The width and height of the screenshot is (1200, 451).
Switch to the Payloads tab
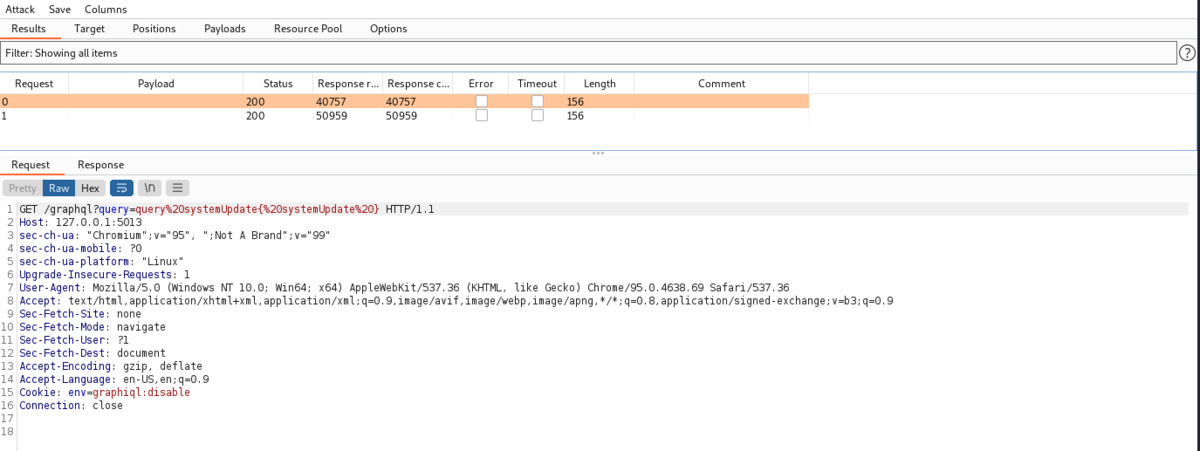pyautogui.click(x=225, y=29)
